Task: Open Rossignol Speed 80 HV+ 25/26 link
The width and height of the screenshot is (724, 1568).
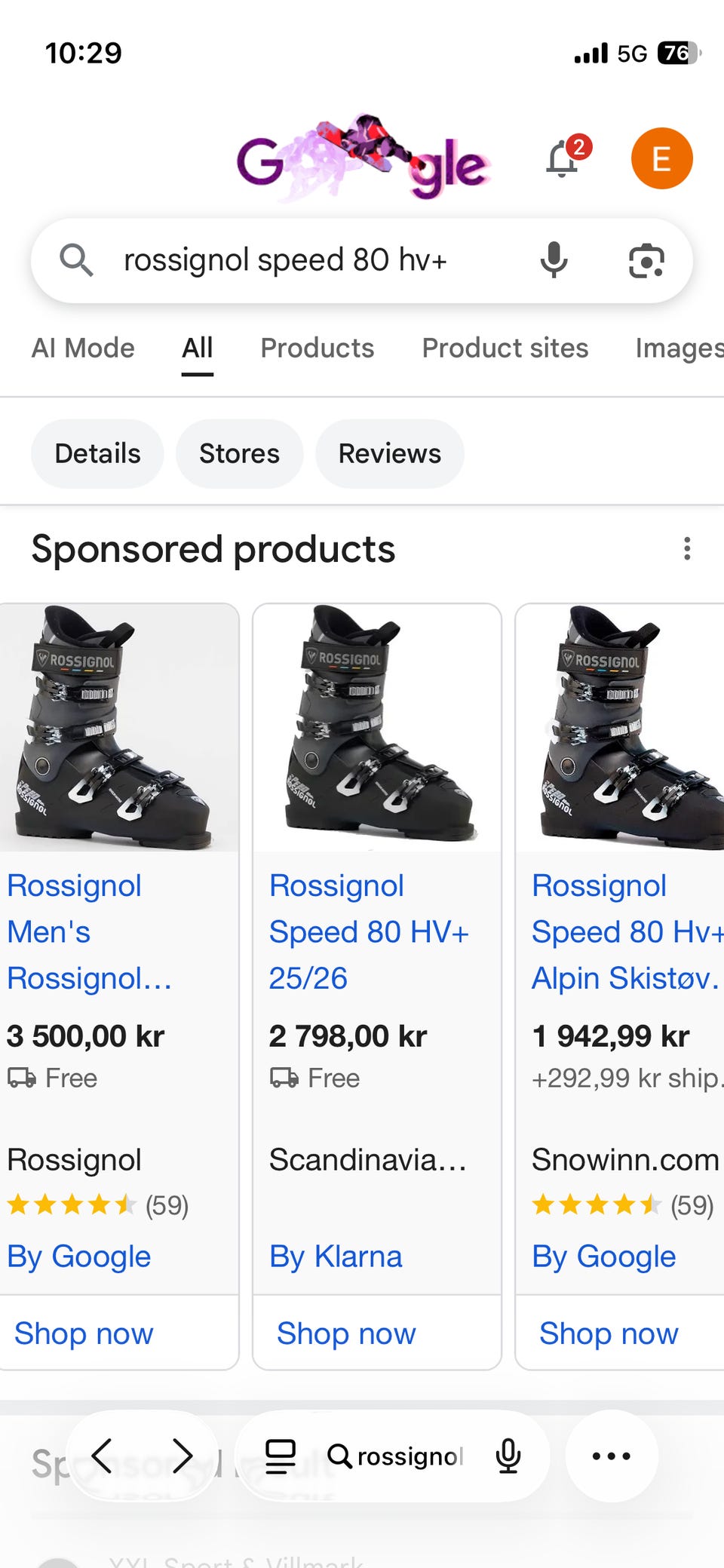Action: [x=369, y=931]
